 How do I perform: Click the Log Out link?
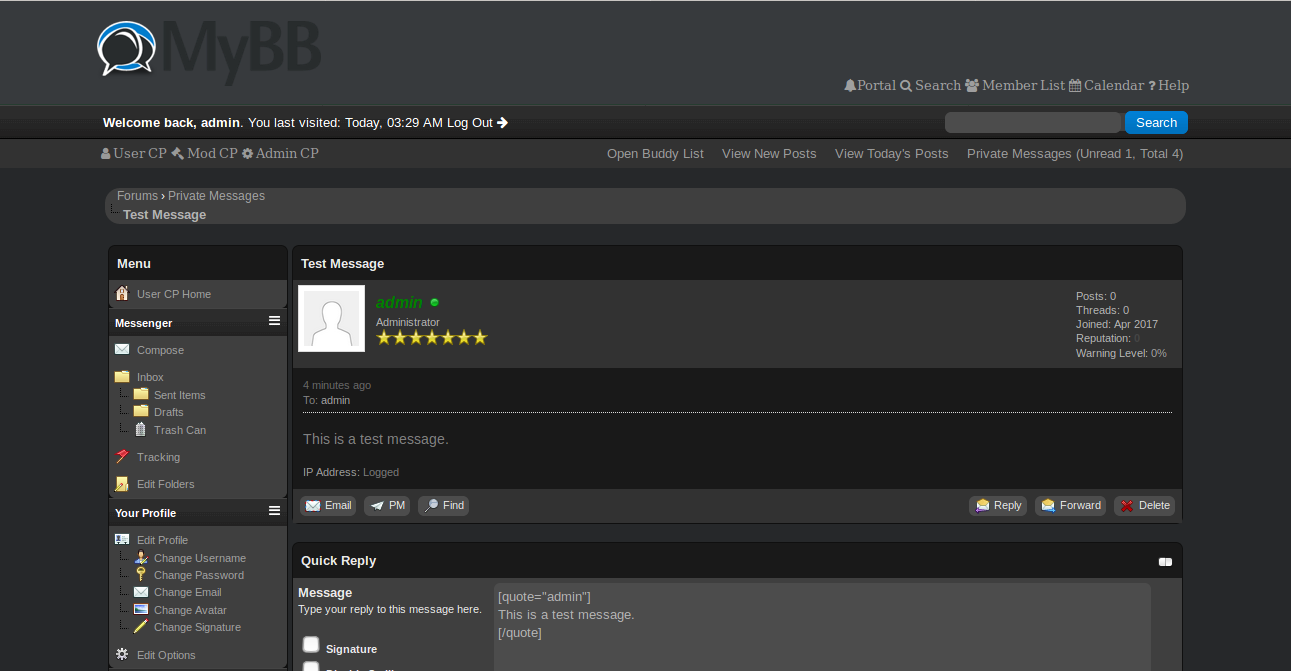point(477,123)
